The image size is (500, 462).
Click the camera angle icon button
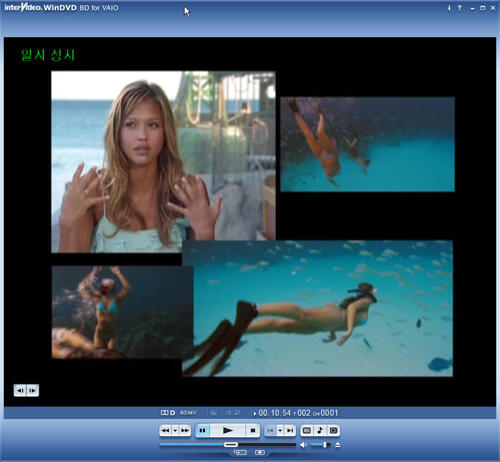coord(333,431)
